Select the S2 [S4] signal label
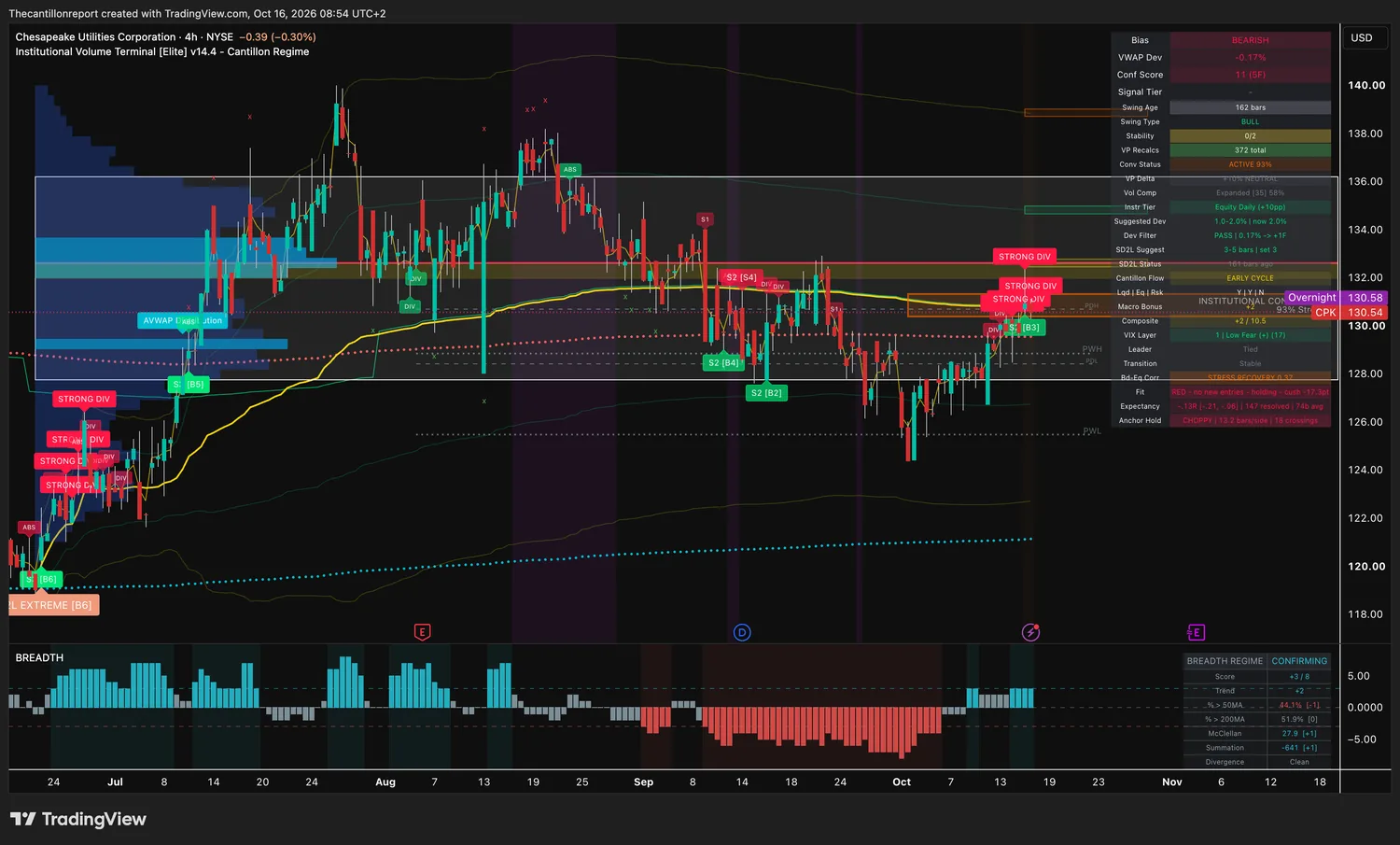Viewport: 1400px width, 845px height. pos(742,277)
